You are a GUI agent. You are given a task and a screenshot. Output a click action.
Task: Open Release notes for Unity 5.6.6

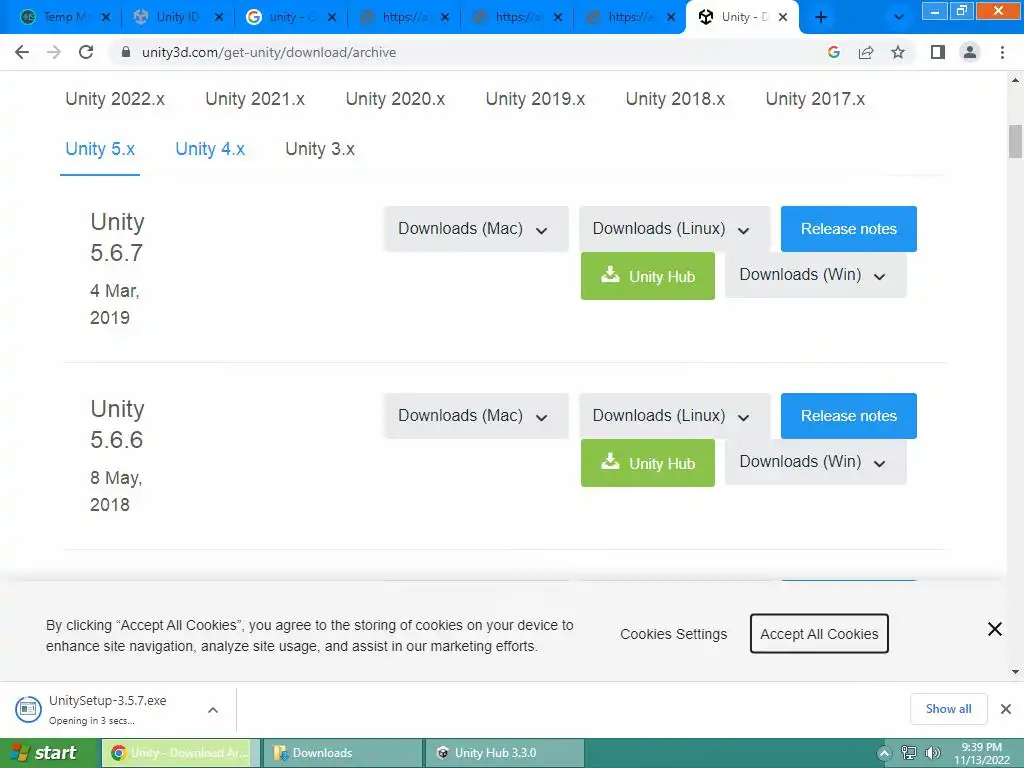pyautogui.click(x=848, y=415)
